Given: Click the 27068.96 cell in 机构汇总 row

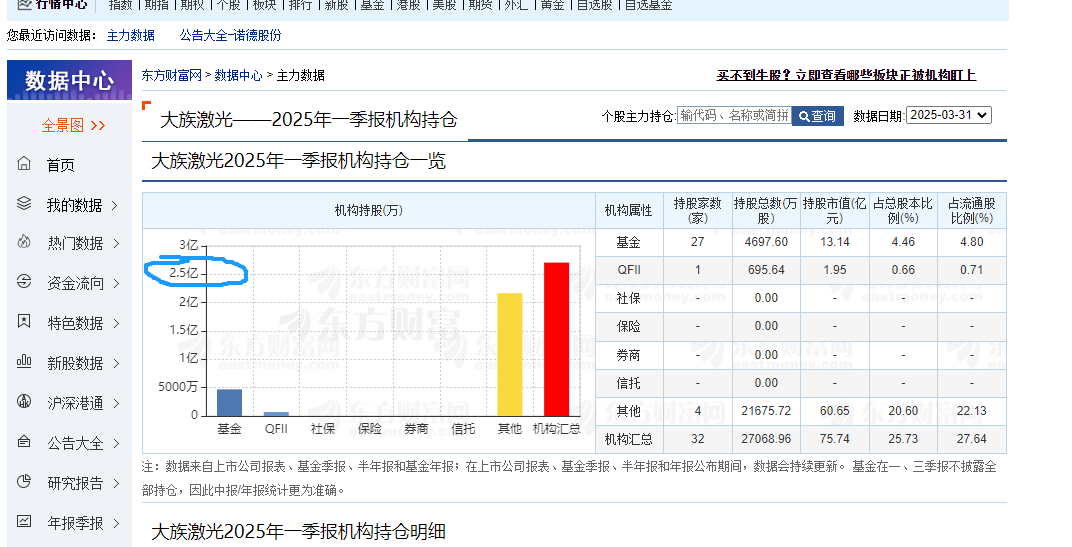Looking at the screenshot, I should [x=766, y=439].
